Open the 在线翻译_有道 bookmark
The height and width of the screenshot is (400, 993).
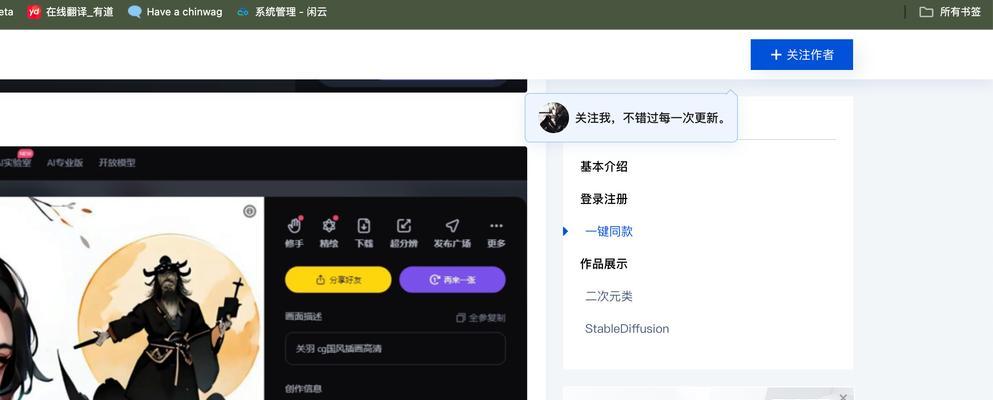pos(70,11)
